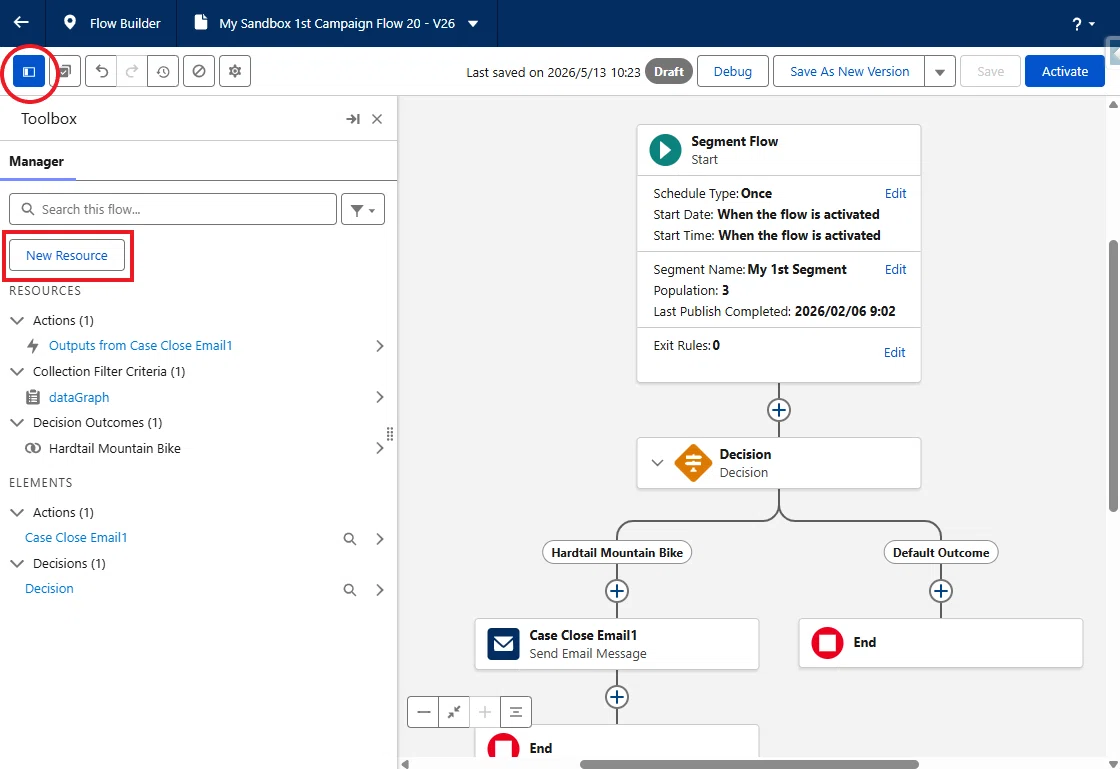
Task: Open the version history icon
Action: point(164,71)
